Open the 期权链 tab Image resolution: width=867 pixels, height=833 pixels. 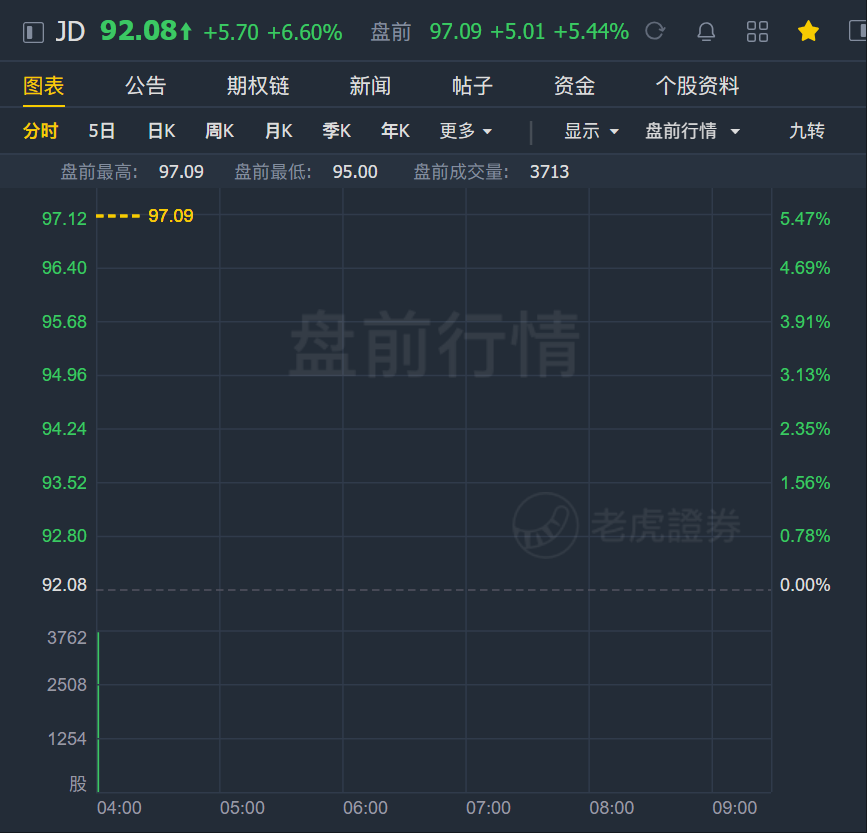pos(258,86)
